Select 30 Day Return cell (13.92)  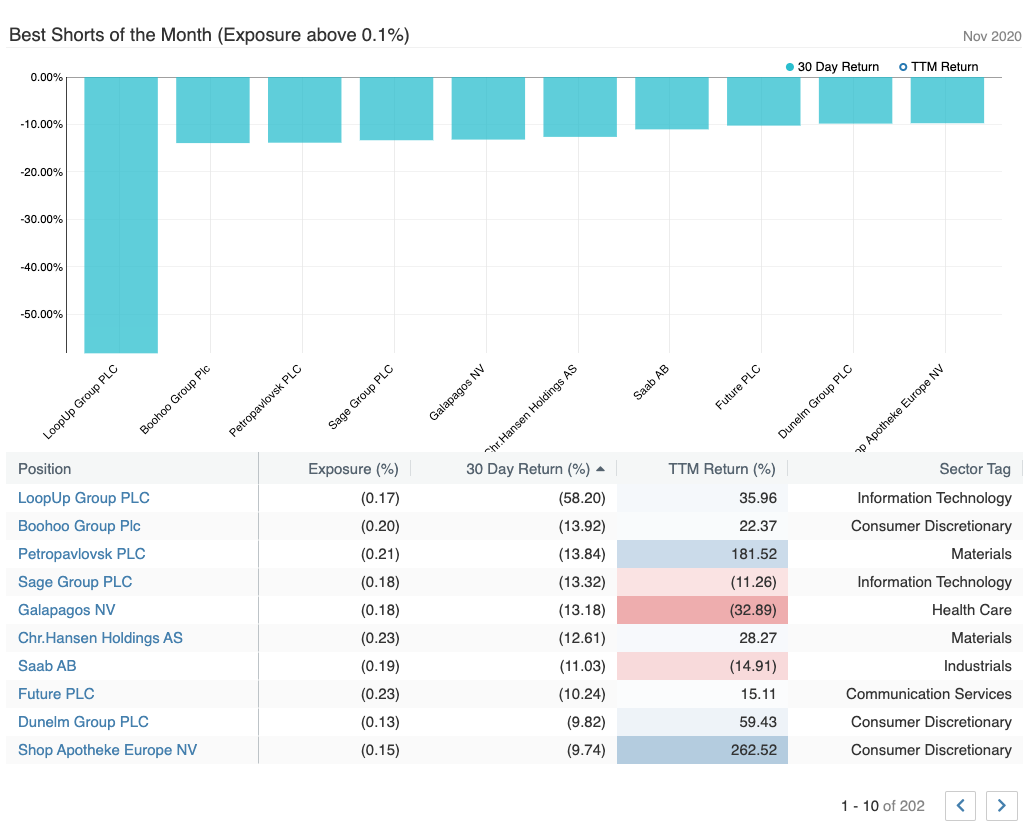514,526
